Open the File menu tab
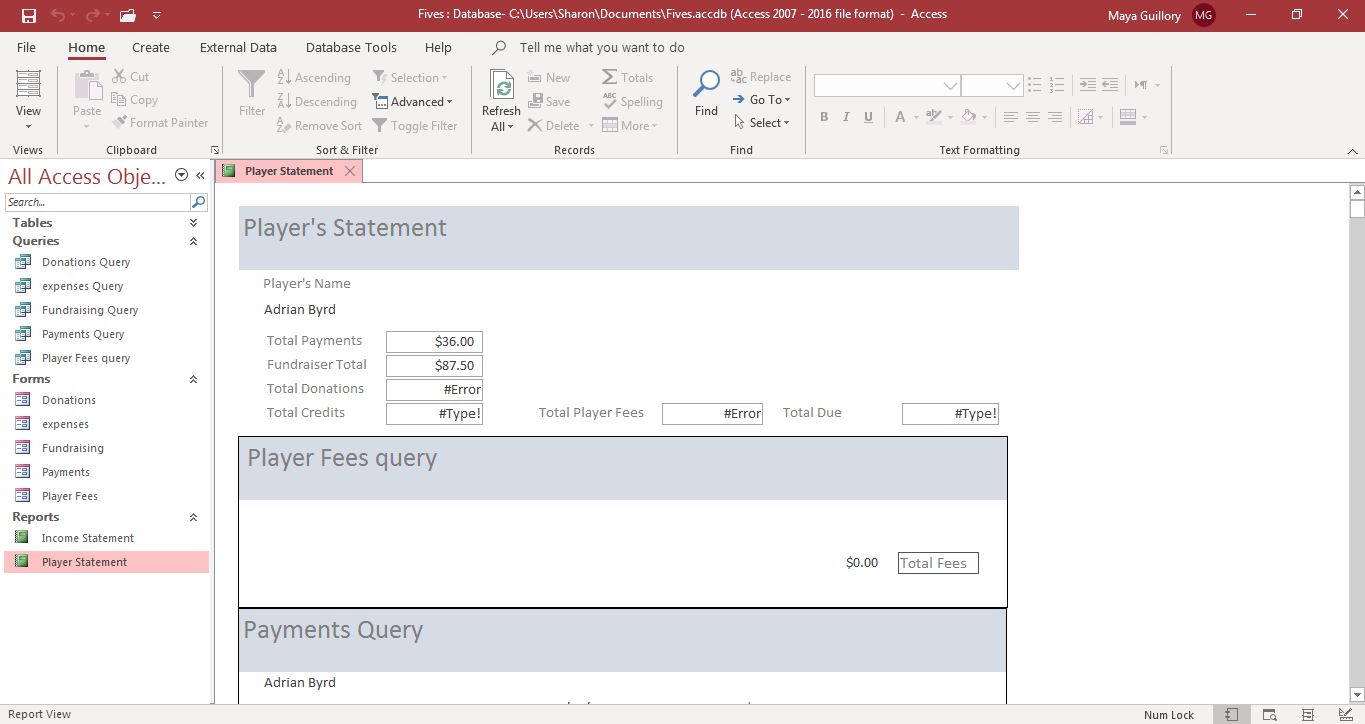Viewport: 1365px width, 724px height. tap(26, 47)
